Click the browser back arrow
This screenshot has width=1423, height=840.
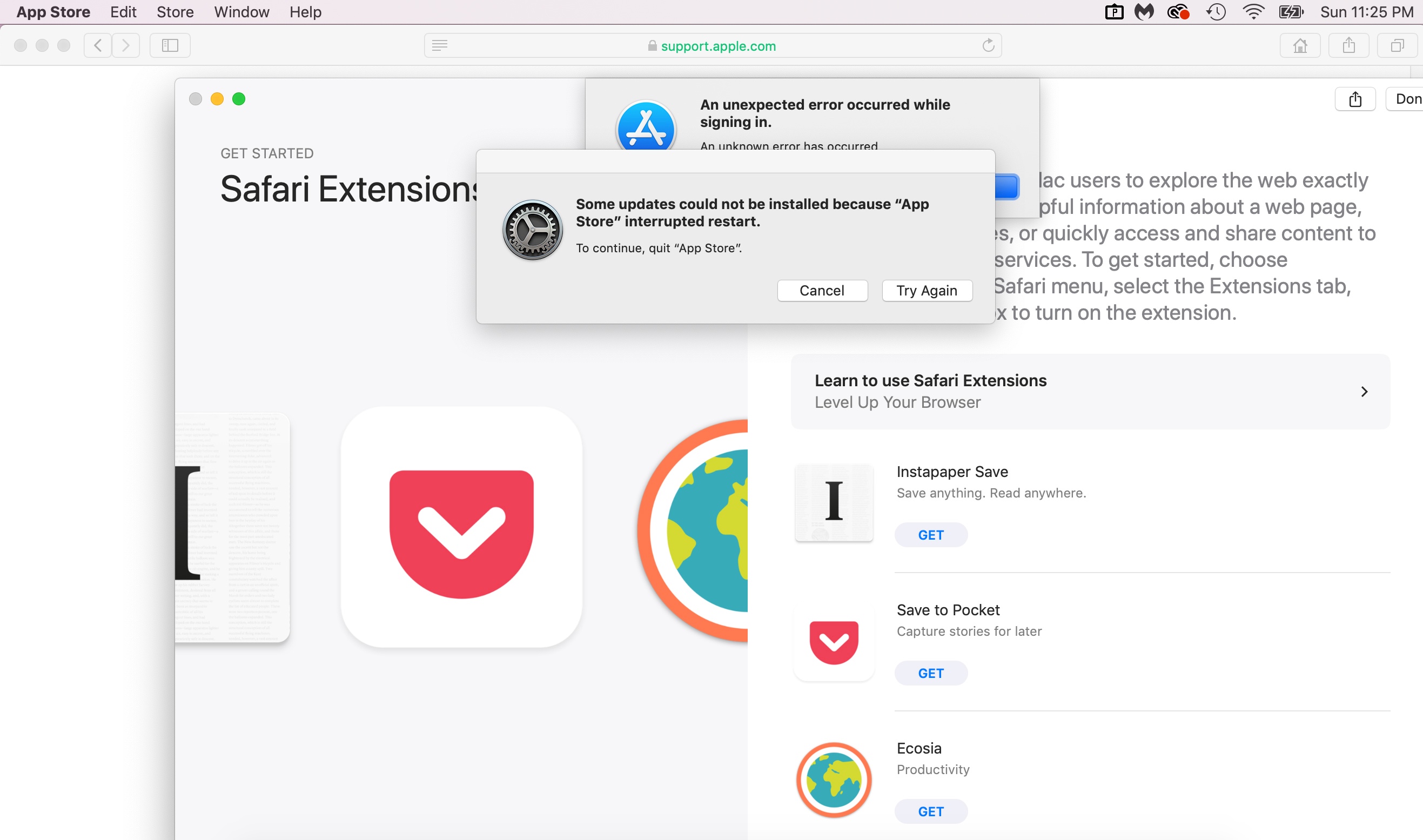pyautogui.click(x=98, y=45)
